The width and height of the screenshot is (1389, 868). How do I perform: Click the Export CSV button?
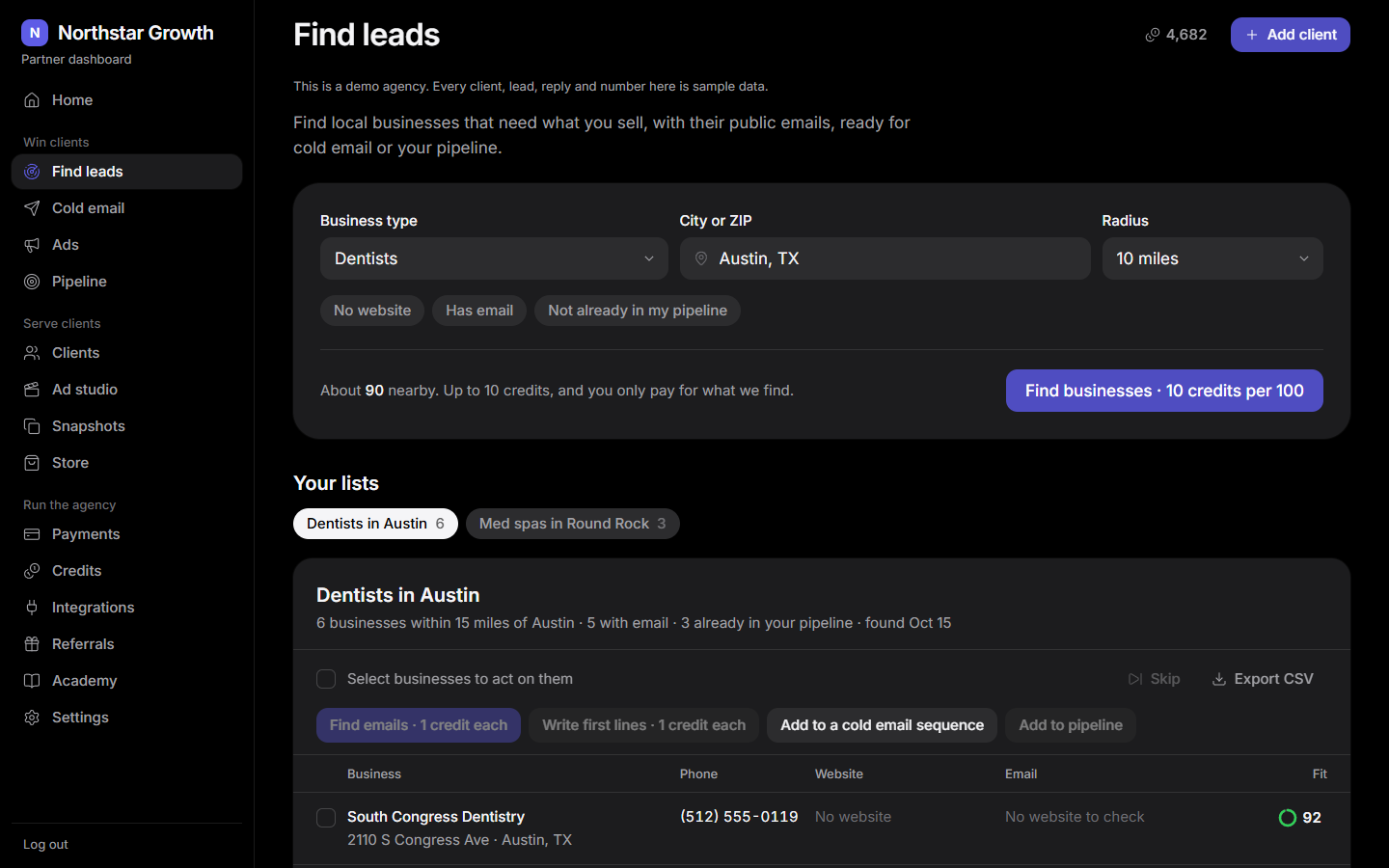pyautogui.click(x=1263, y=679)
